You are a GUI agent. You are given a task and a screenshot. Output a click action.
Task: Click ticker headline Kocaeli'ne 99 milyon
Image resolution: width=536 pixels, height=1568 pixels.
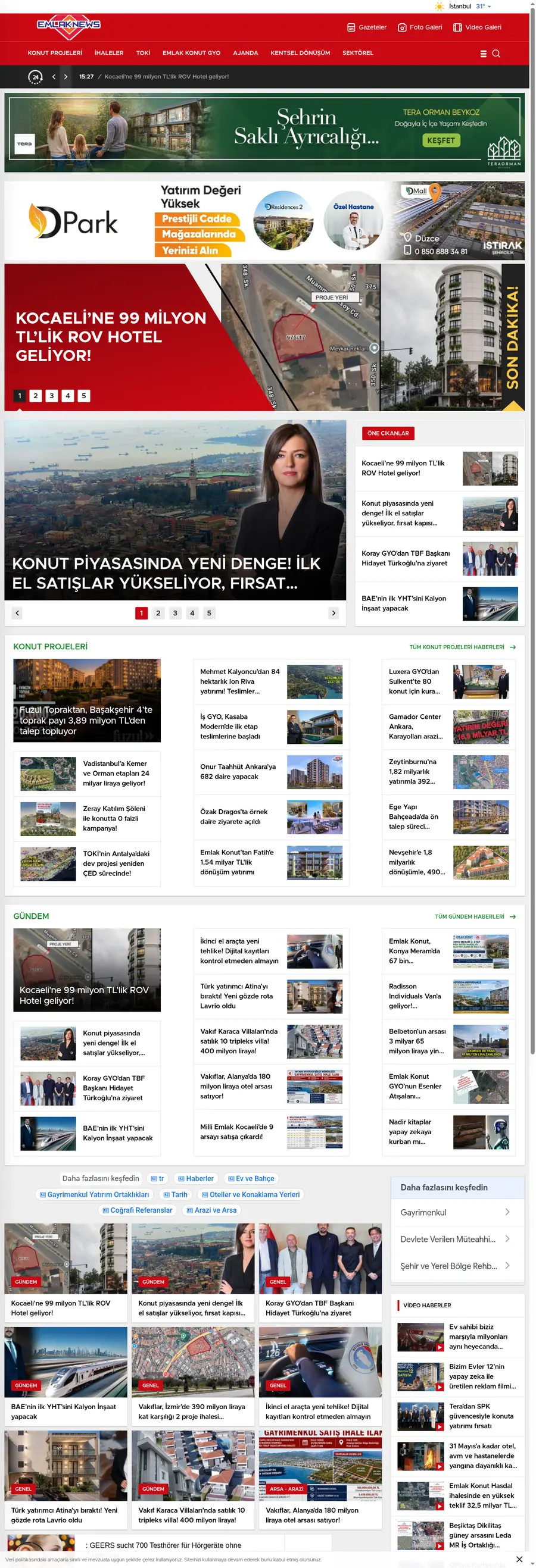pyautogui.click(x=166, y=77)
